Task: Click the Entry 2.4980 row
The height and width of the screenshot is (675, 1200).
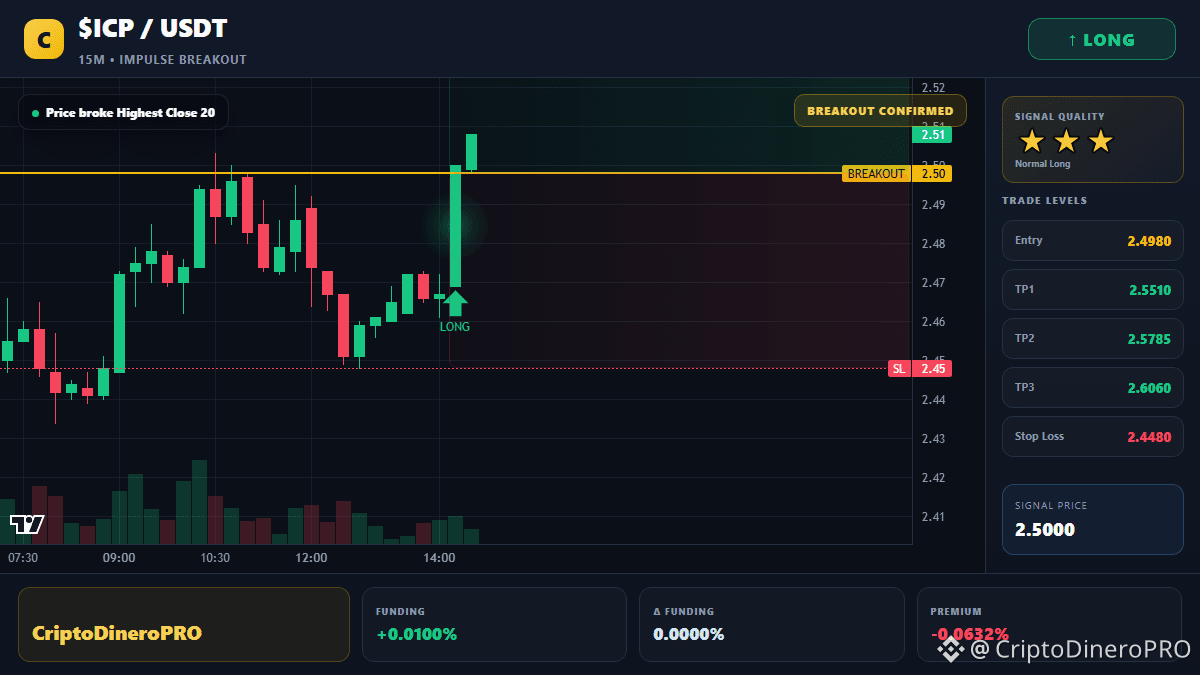Action: (1093, 240)
